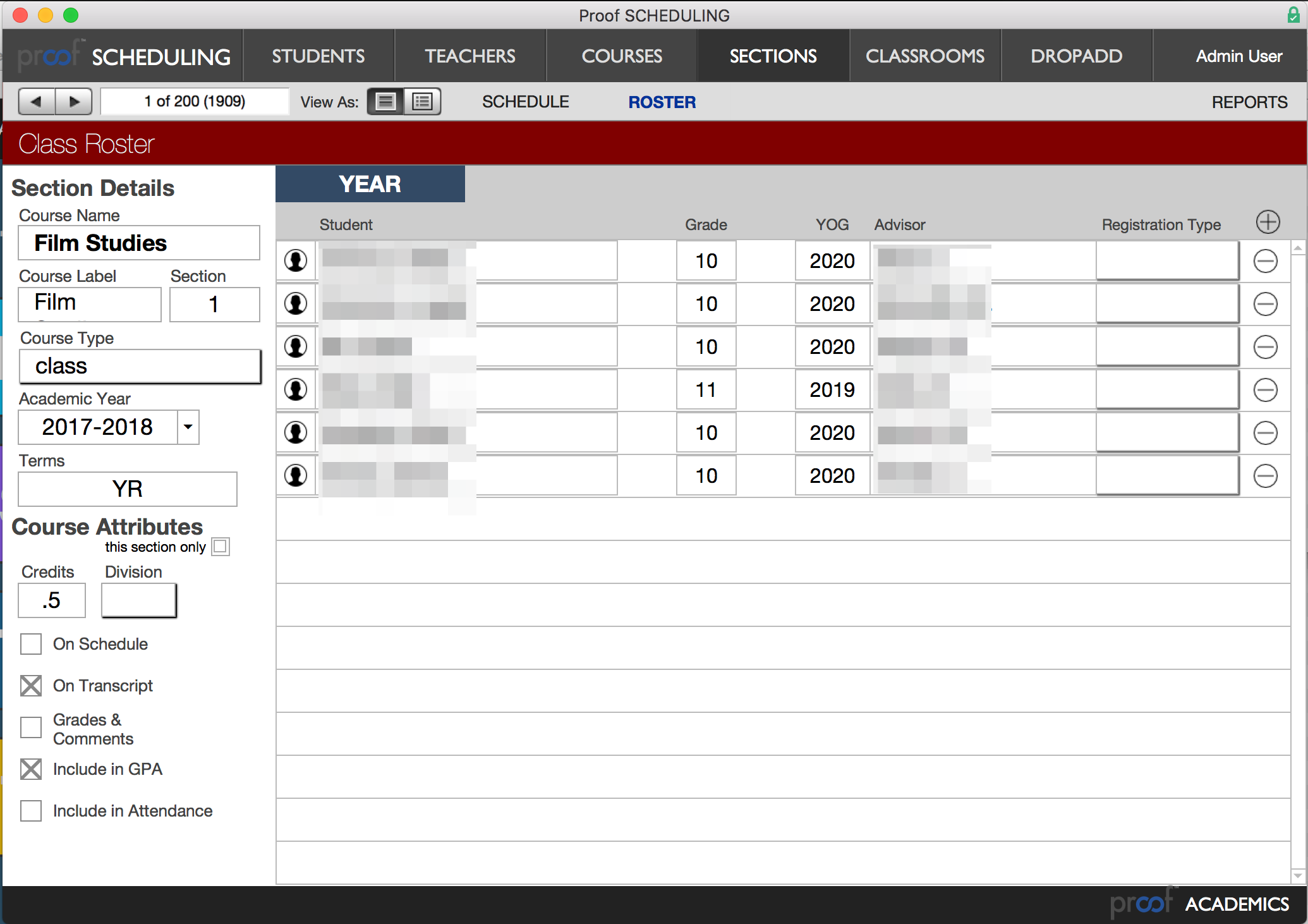Remove the grade 11 student row
The image size is (1308, 924).
pos(1265,390)
